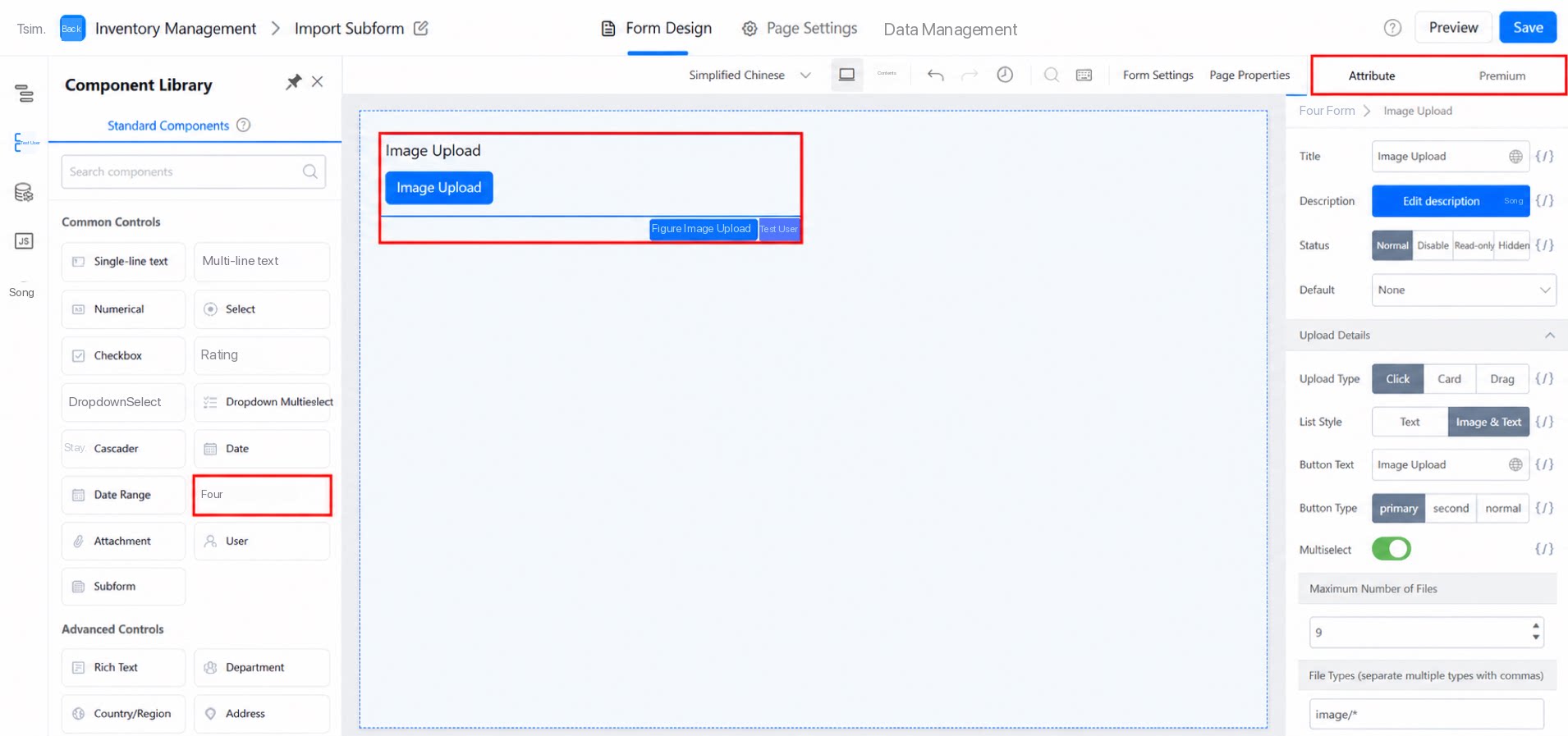Set Status to Read-only
This screenshot has width=1568, height=736.
[x=1474, y=245]
